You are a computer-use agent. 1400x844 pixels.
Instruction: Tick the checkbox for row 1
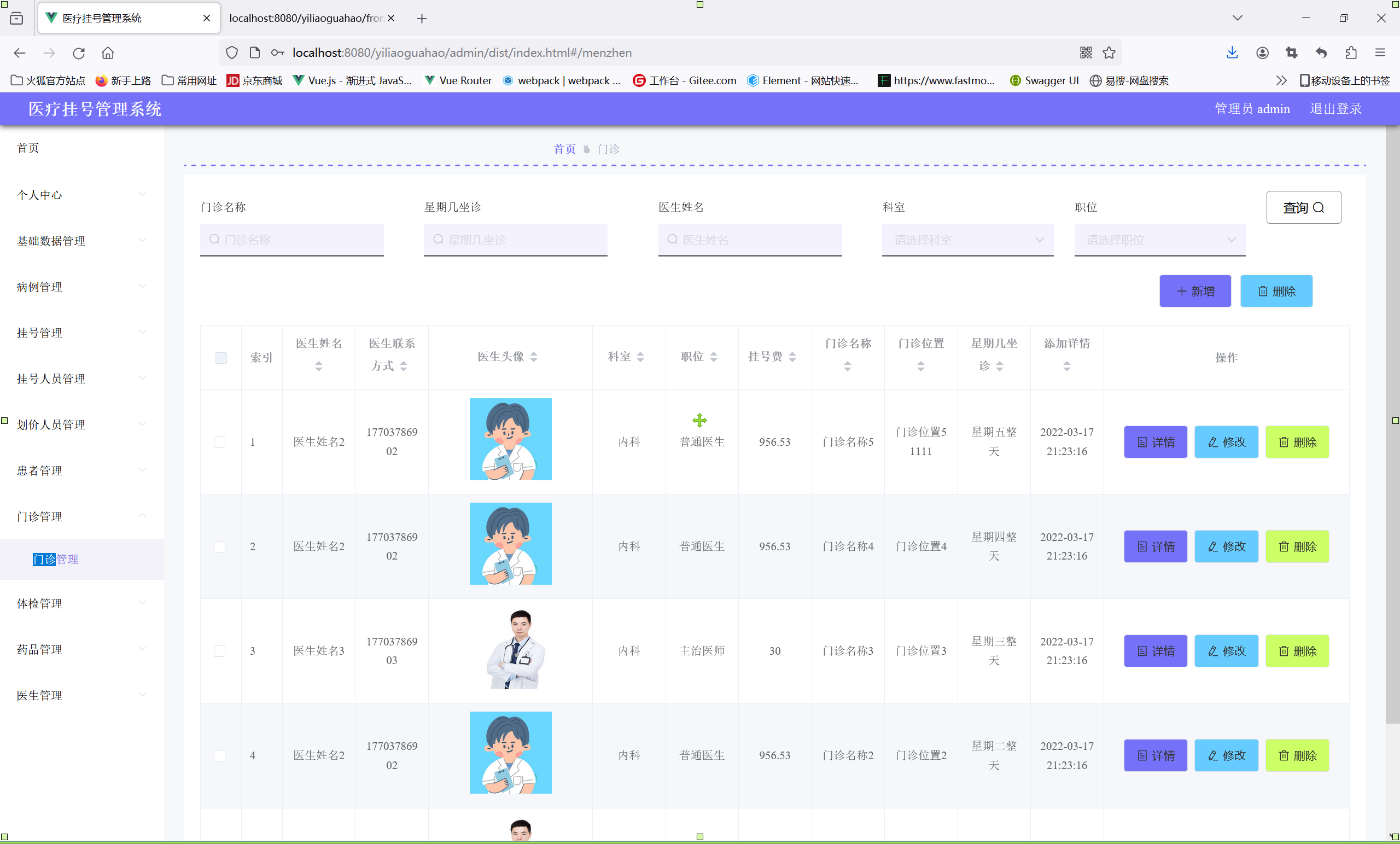coord(219,442)
